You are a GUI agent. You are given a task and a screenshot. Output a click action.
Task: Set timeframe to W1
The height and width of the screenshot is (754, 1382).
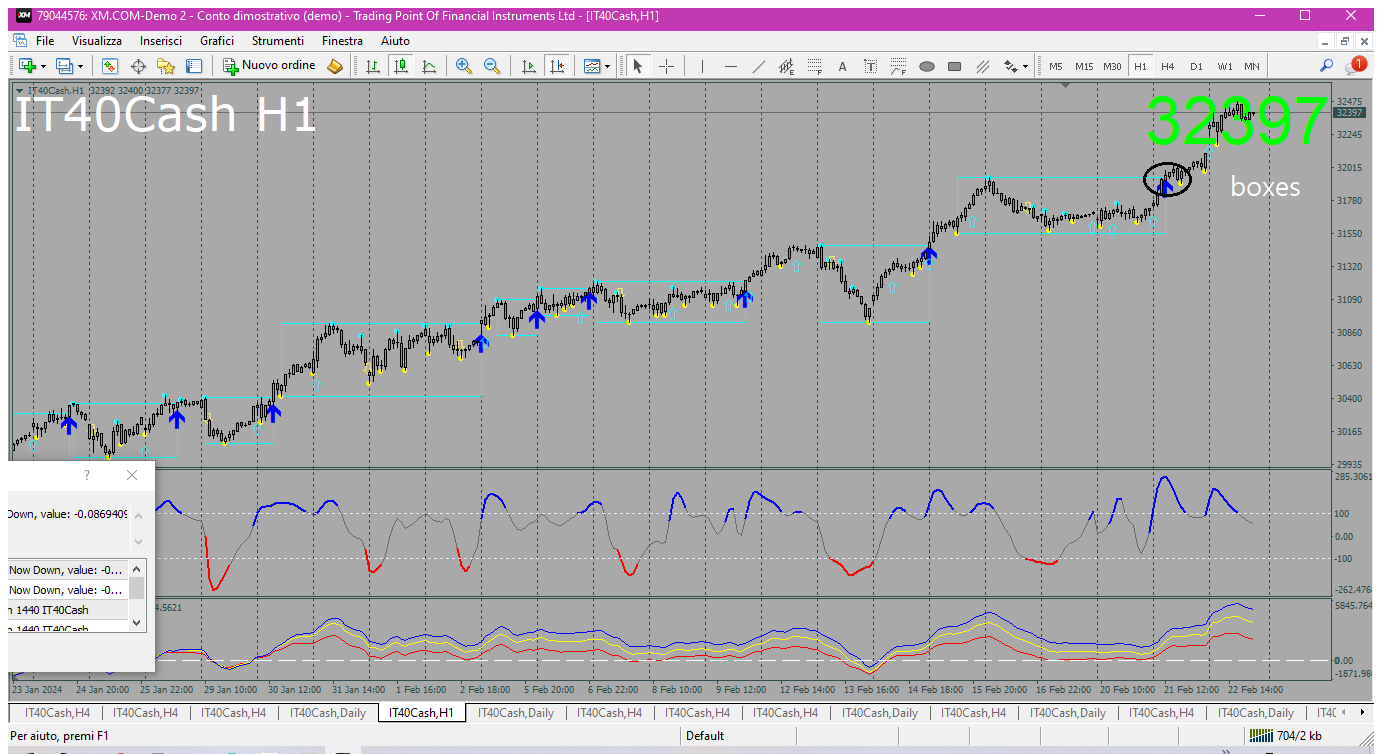tap(1225, 66)
